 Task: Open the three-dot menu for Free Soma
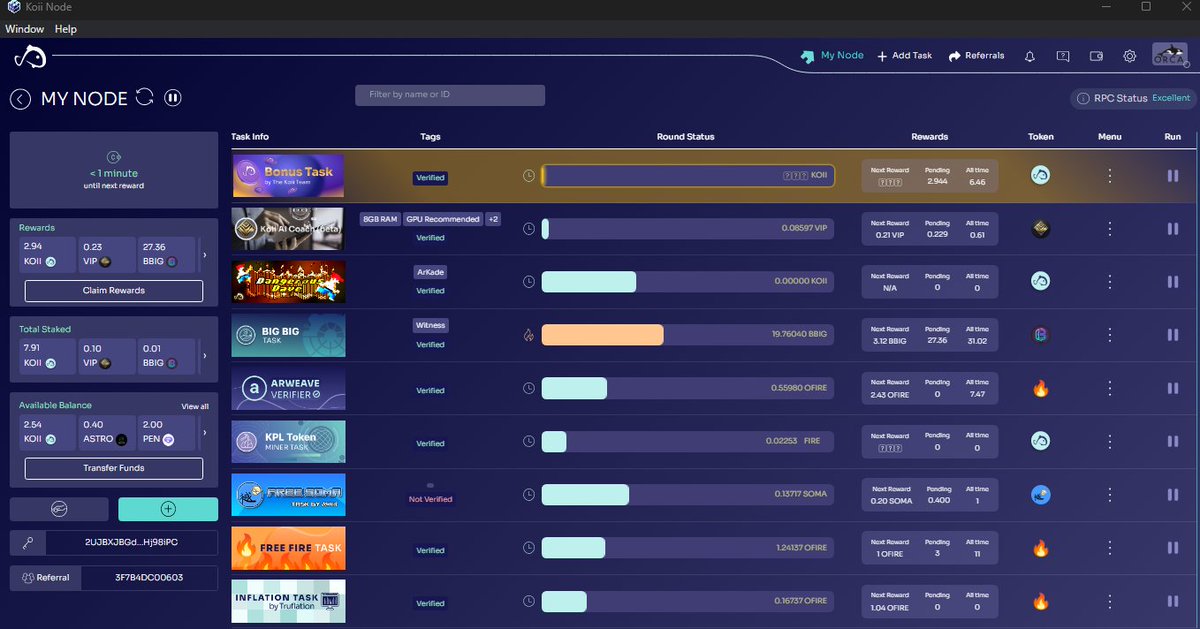click(1110, 495)
